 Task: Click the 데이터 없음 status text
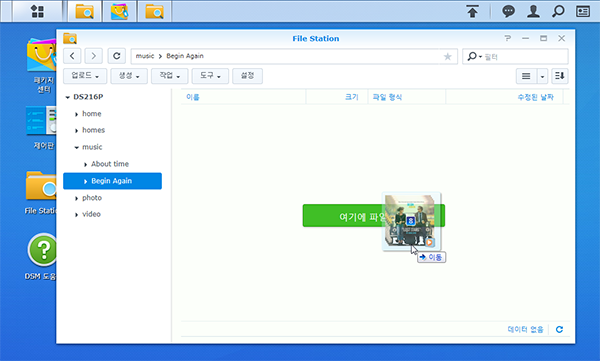525,329
